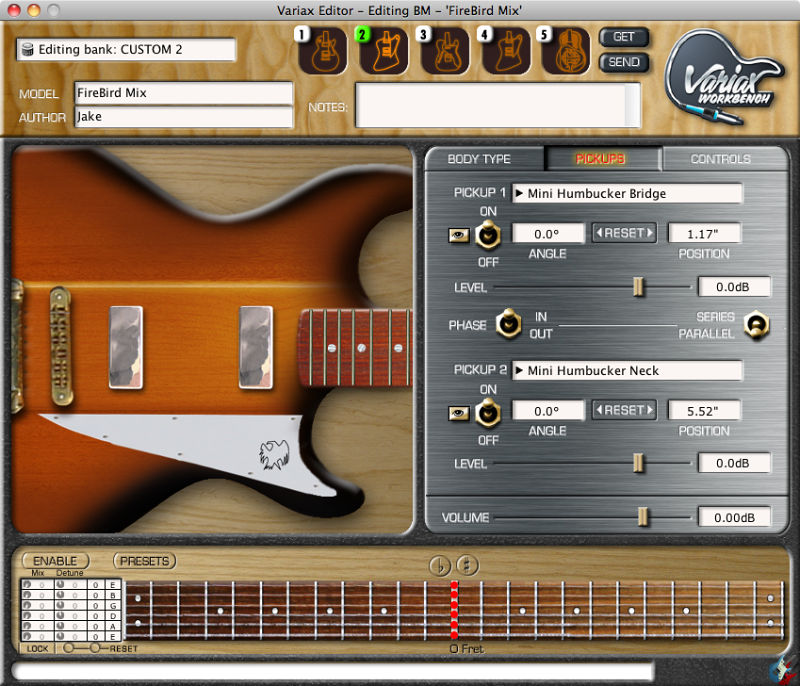Click the SEND button
The image size is (800, 686).
623,62
